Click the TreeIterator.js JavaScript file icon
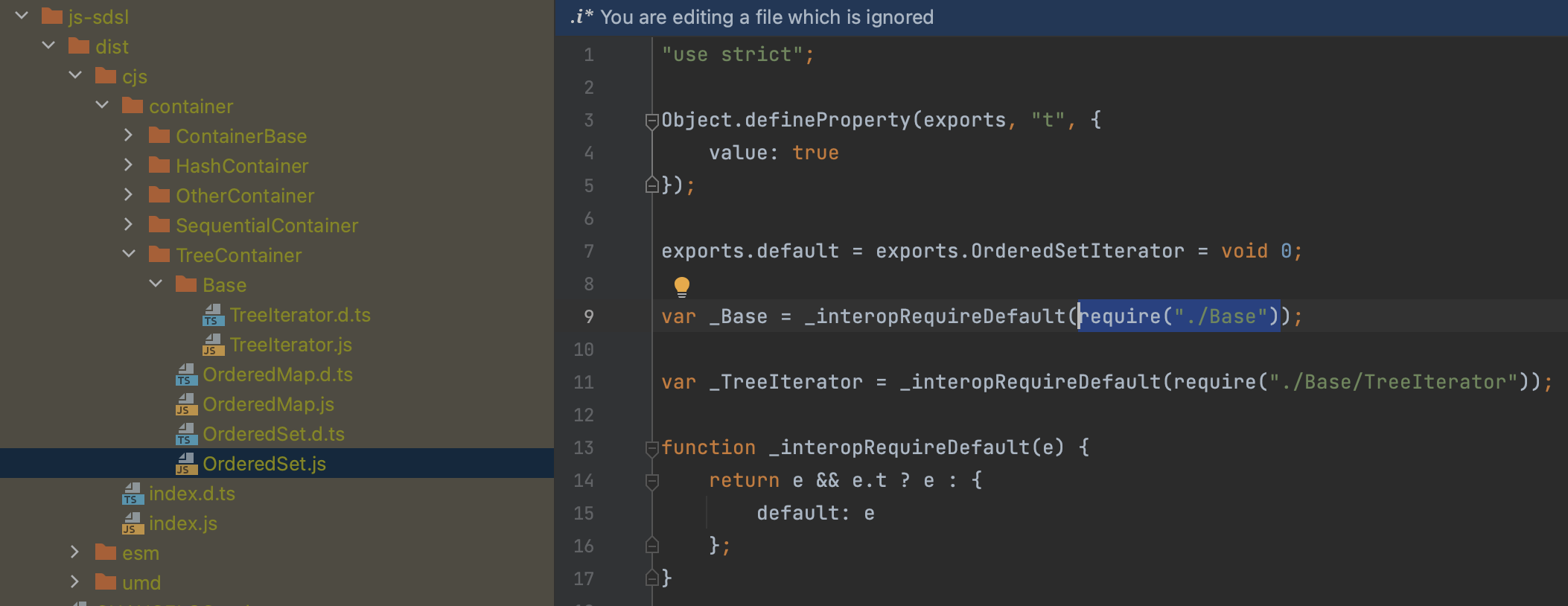This screenshot has height=606, width=1568. 213,345
